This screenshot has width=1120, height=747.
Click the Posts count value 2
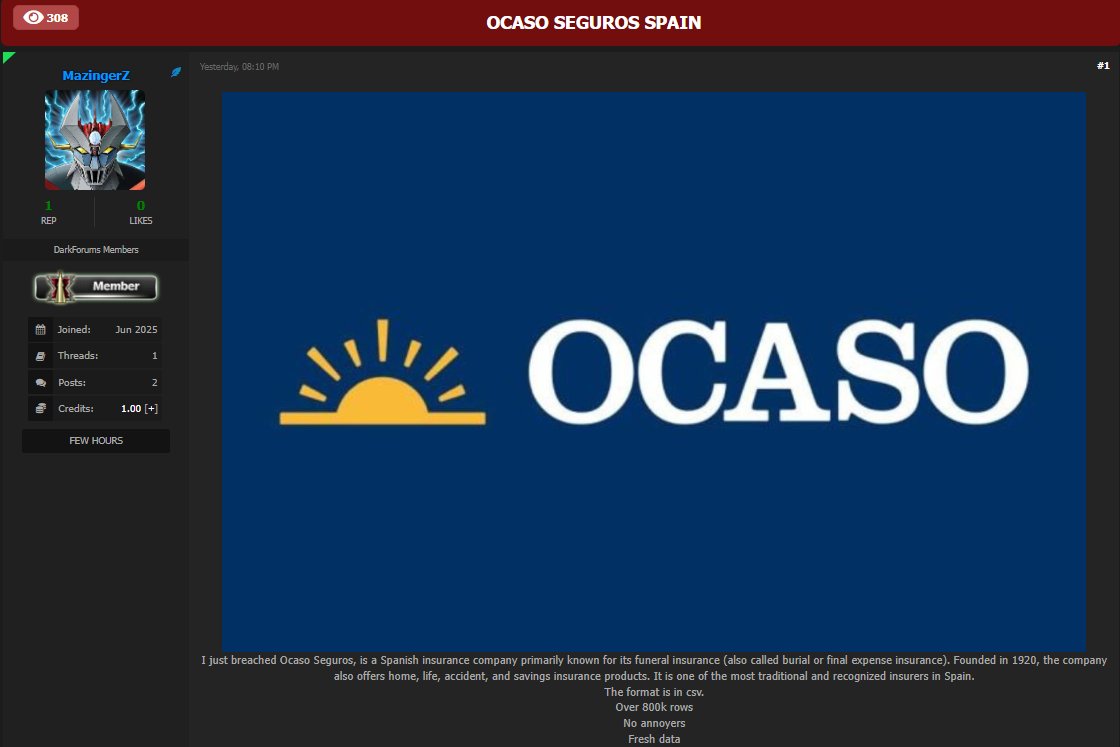tap(154, 383)
